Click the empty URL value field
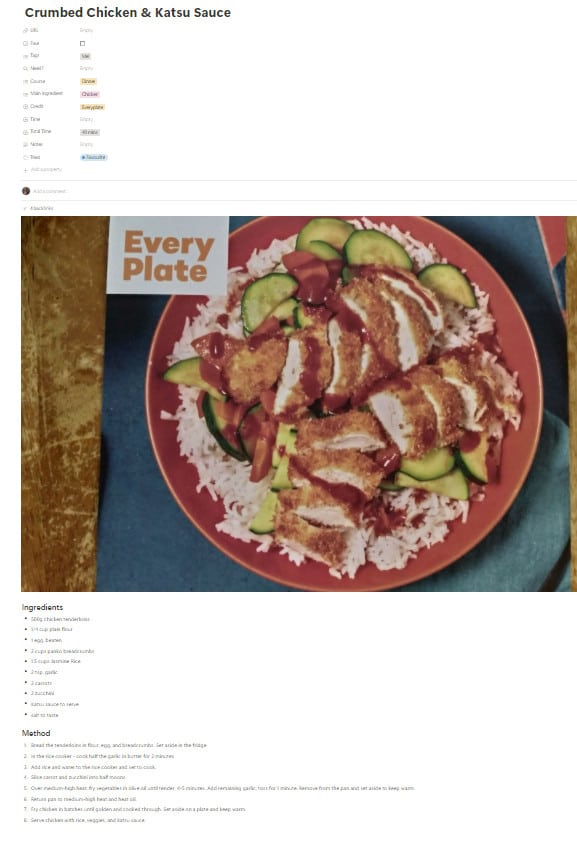This screenshot has height=843, width=577. [x=86, y=31]
